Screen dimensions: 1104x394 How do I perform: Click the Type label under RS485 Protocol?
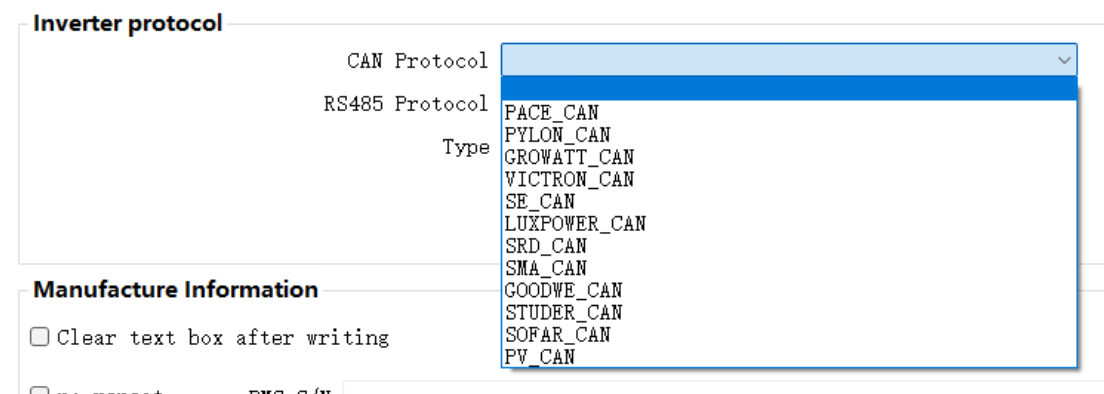pyautogui.click(x=465, y=148)
